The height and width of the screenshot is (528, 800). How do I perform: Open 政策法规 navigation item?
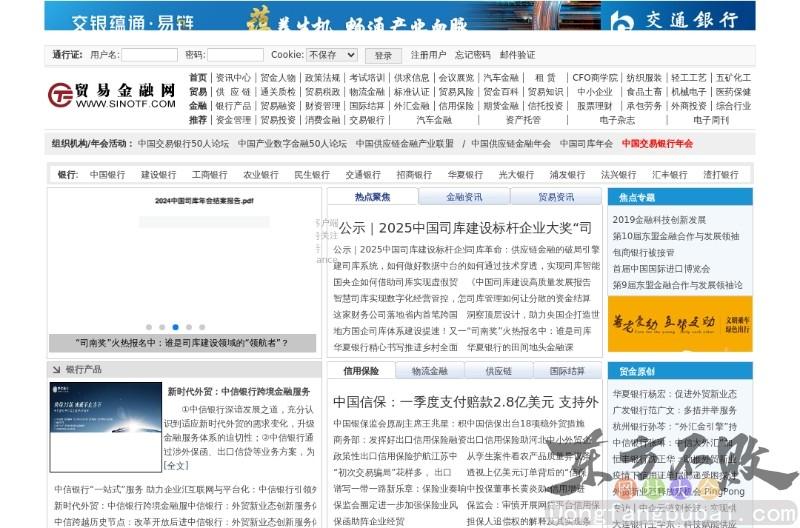pos(322,78)
